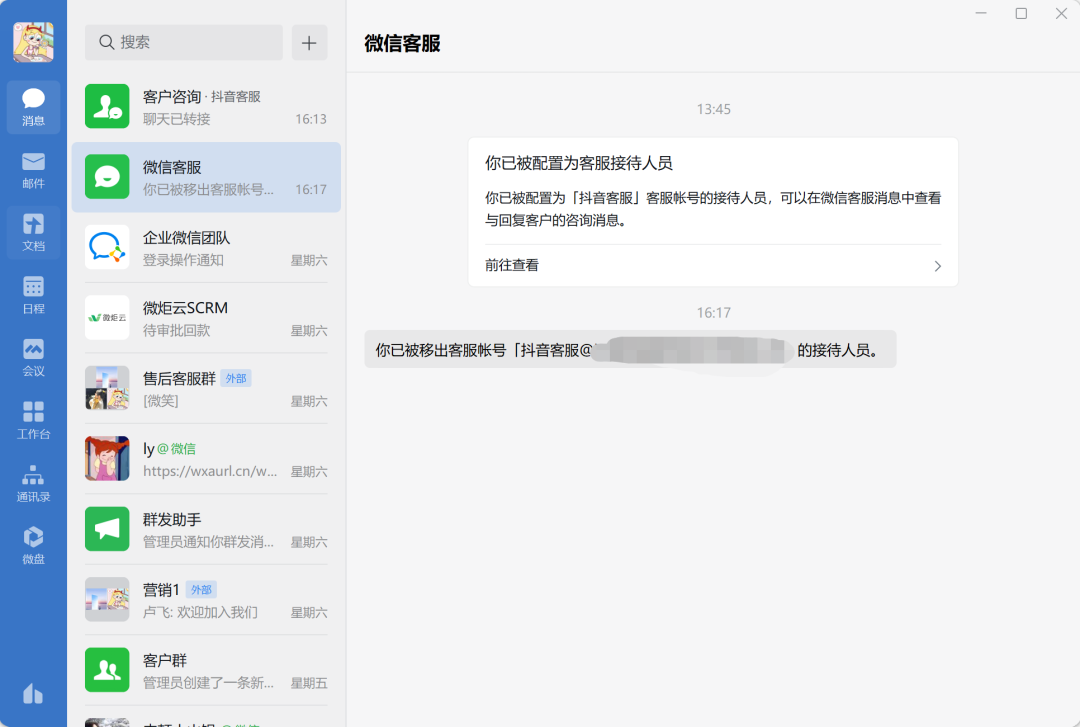Click the 登录操作通知 preview text
The image size is (1080, 727).
click(183, 260)
